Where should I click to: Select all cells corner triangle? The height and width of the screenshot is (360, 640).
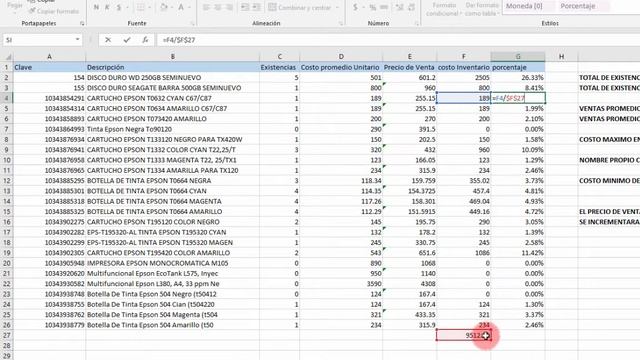(8, 57)
